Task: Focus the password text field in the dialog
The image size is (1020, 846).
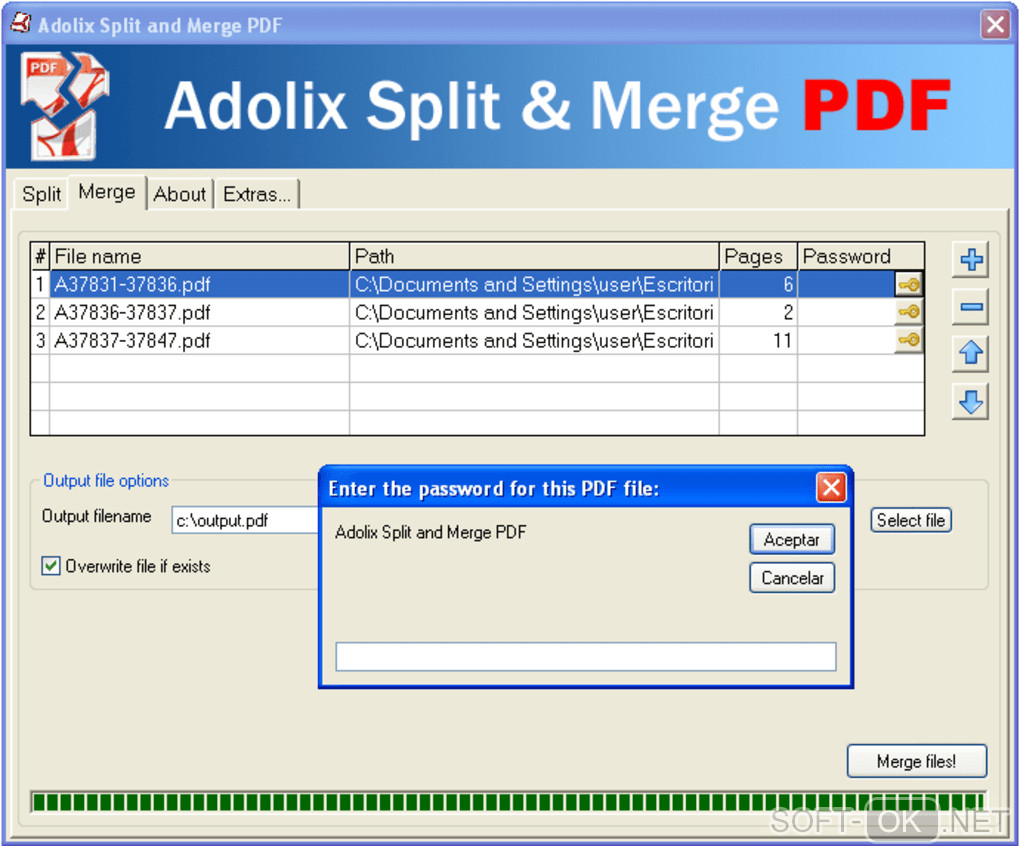Action: tap(585, 656)
